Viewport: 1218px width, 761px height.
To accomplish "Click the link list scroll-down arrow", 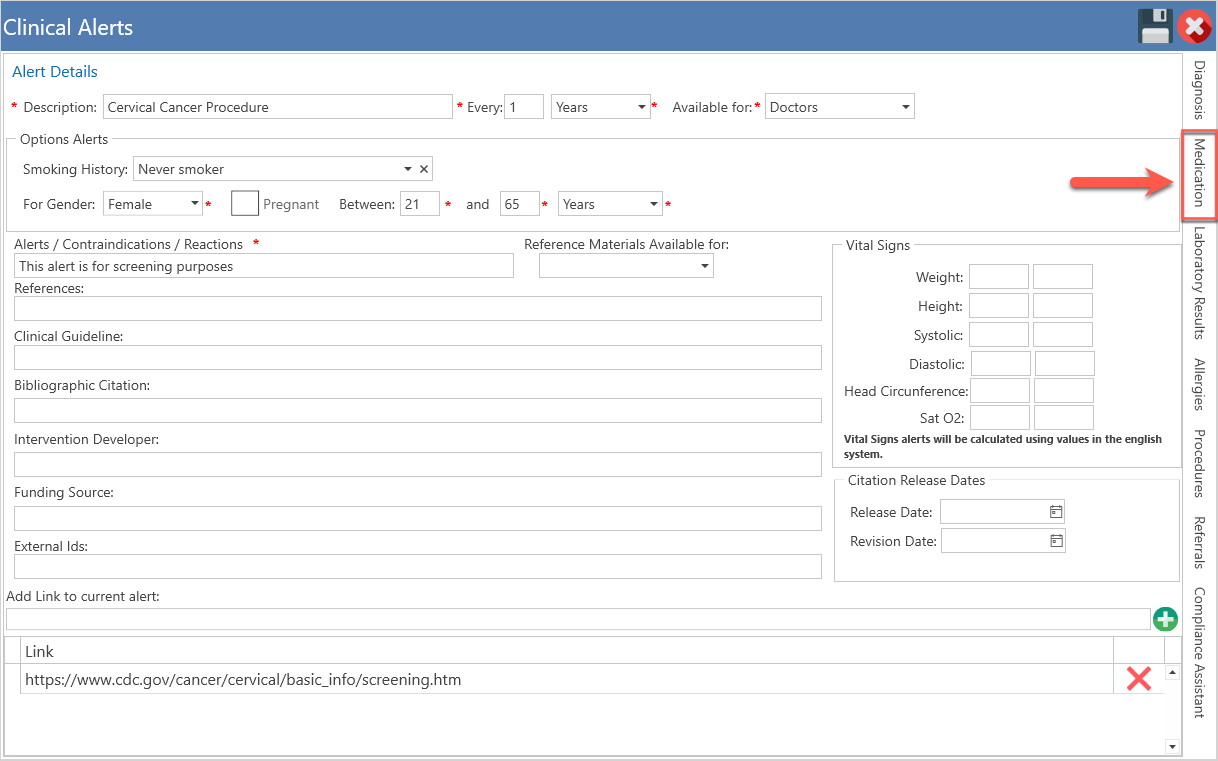I will [1172, 746].
